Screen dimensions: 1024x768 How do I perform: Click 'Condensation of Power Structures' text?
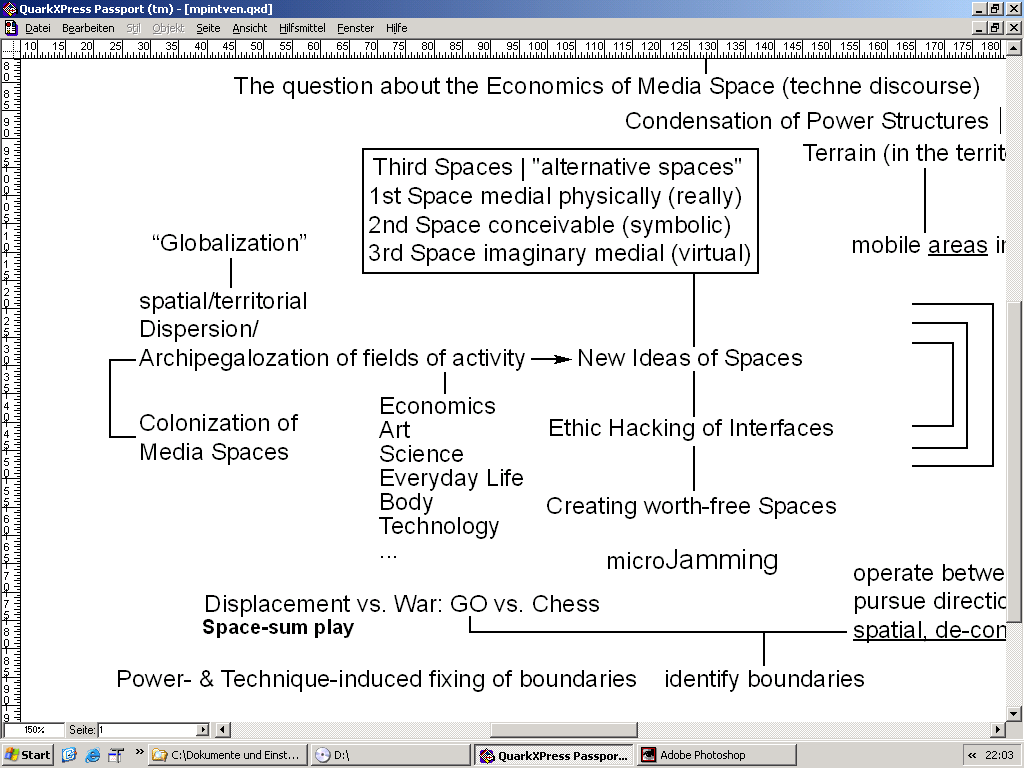(x=807, y=121)
